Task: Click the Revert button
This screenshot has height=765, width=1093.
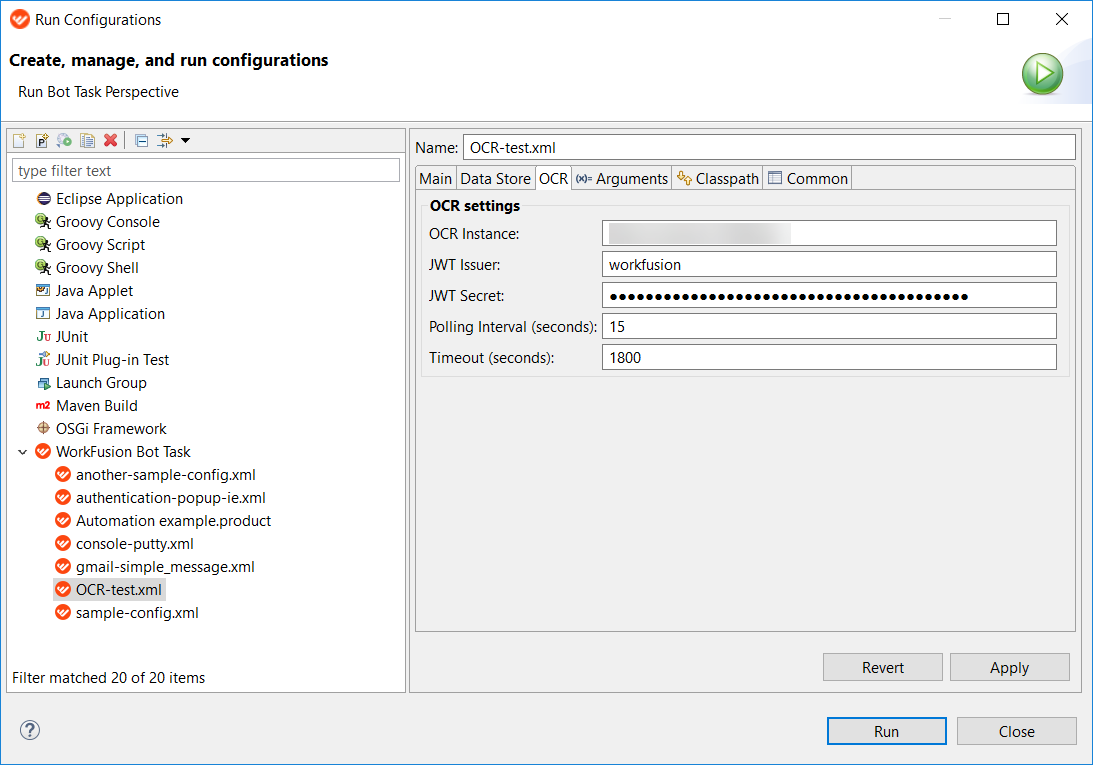Action: pyautogui.click(x=882, y=667)
